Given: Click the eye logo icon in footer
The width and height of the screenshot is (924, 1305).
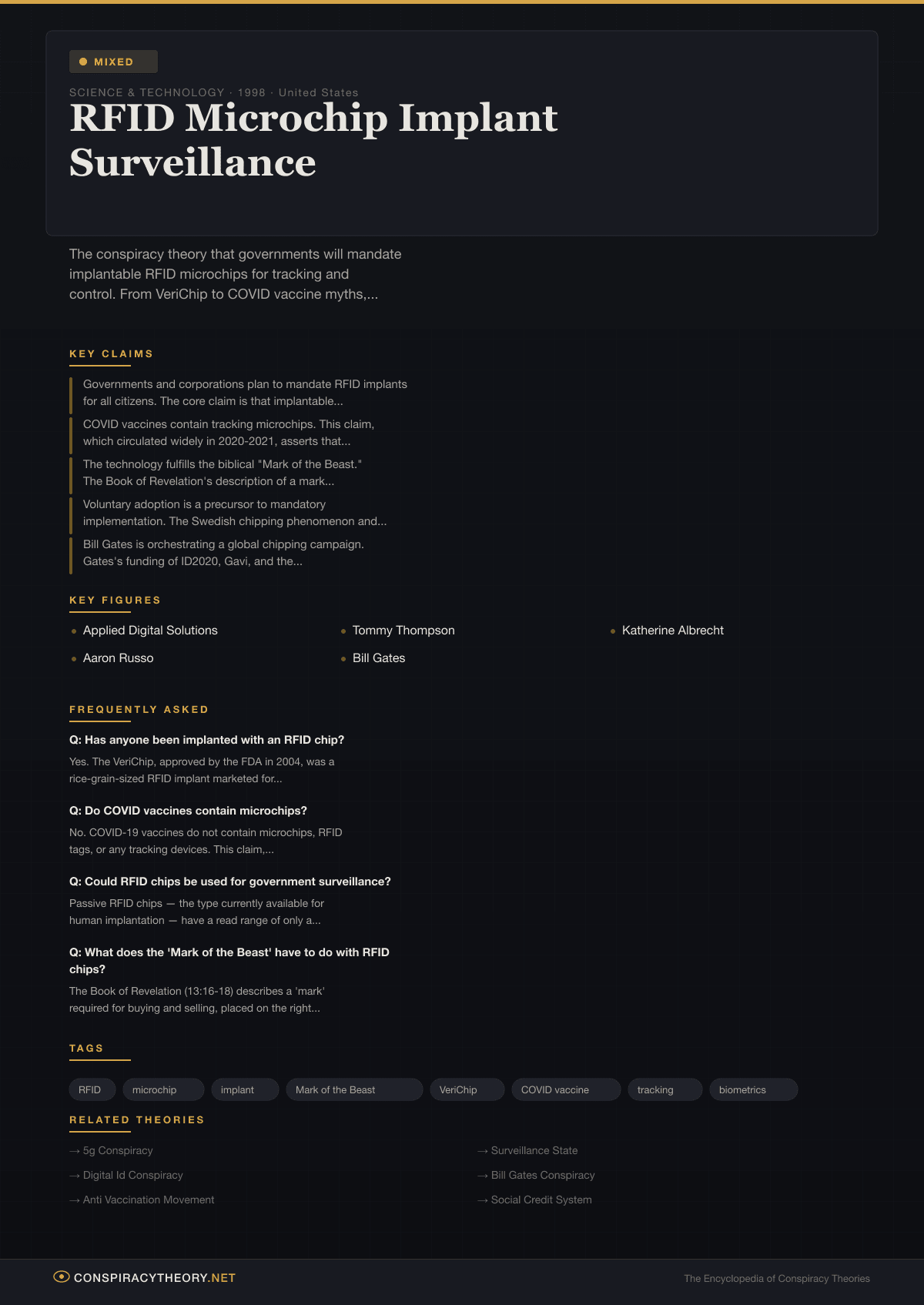Looking at the screenshot, I should [61, 1277].
